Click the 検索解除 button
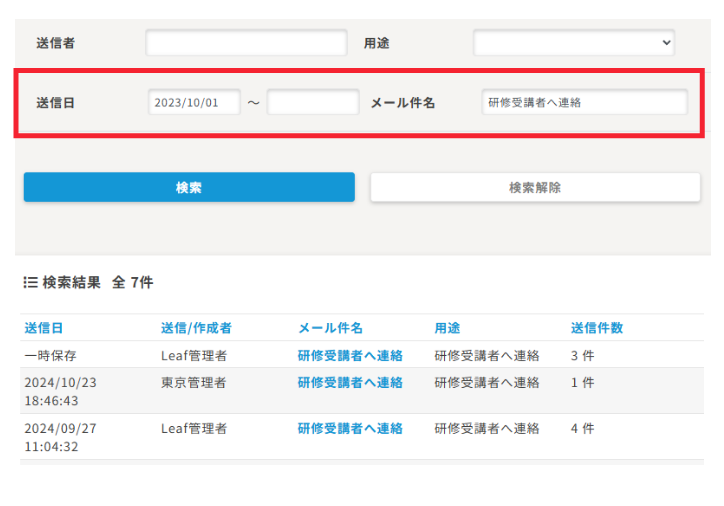This screenshot has width=724, height=506. click(535, 187)
